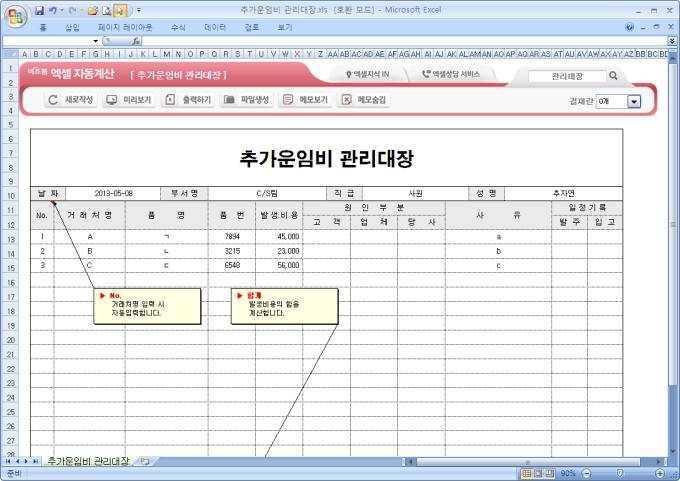Viewport: 680px width, 481px height.
Task: Click the magnifier search icon
Action: pyautogui.click(x=613, y=76)
